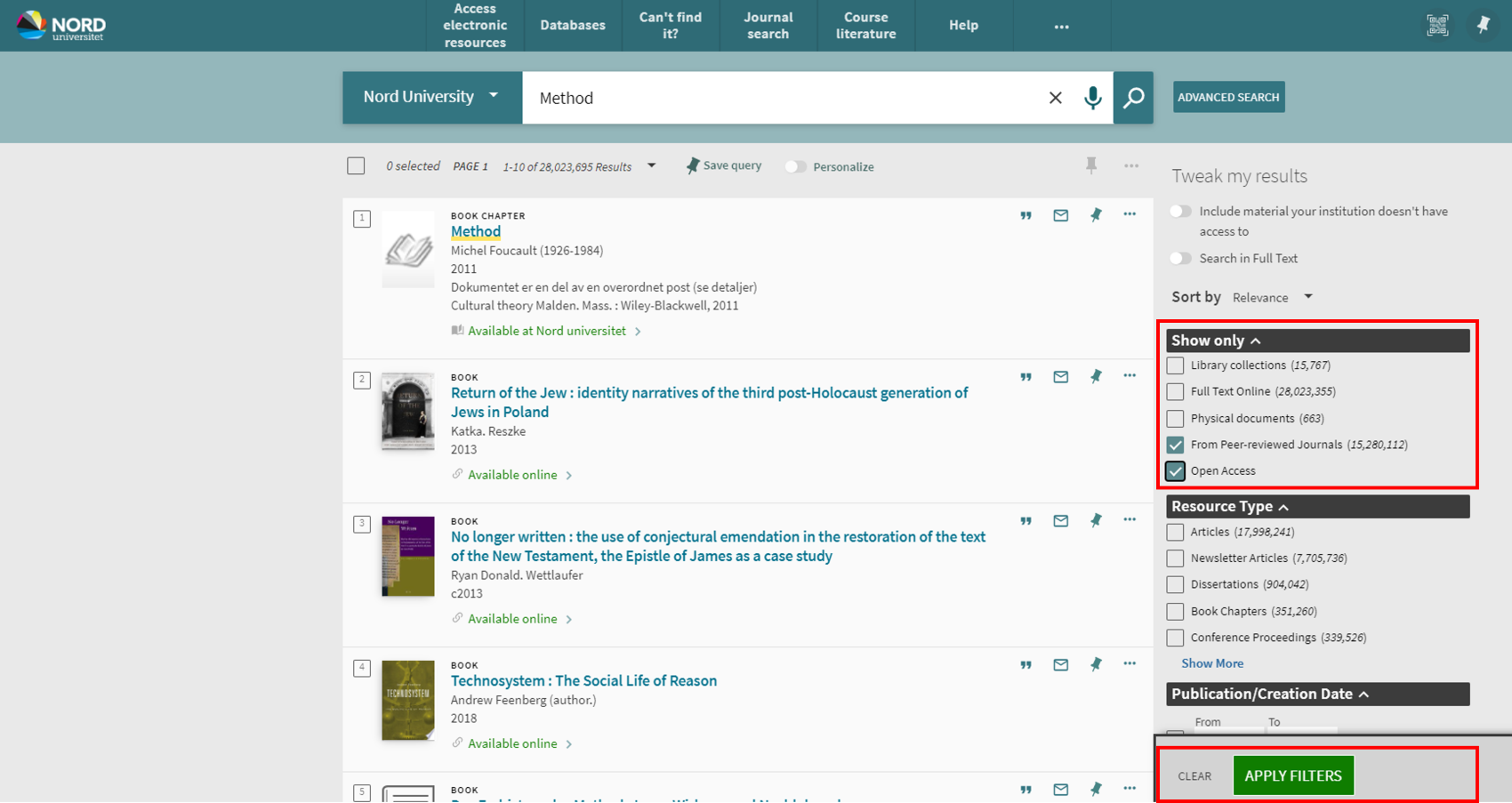Collapse the Show only section

pos(1256,340)
